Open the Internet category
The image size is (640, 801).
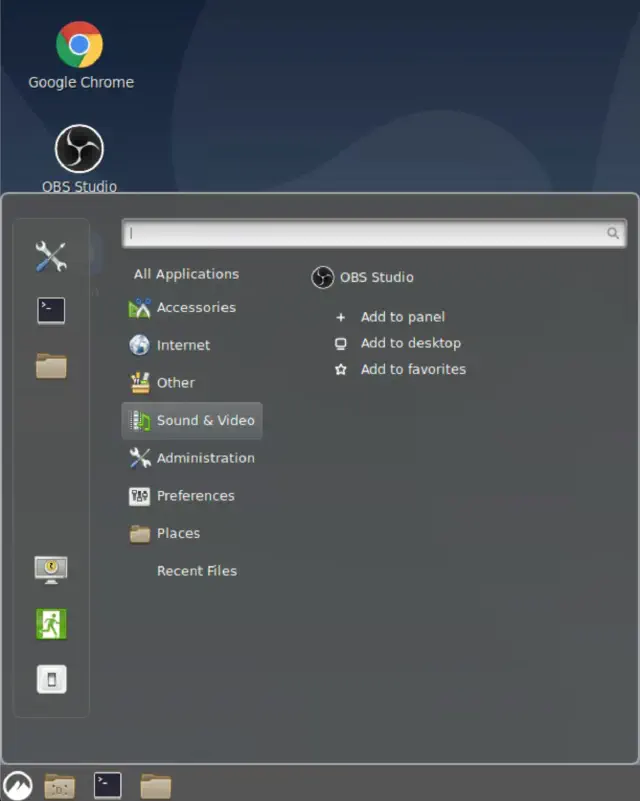point(183,345)
